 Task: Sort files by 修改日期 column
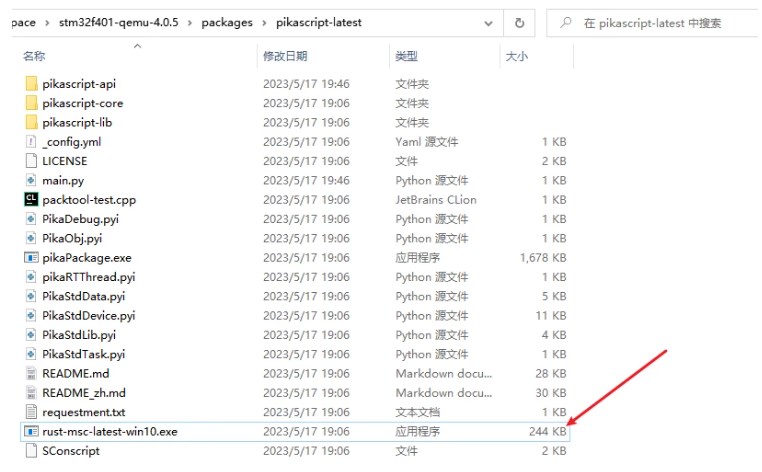tap(285, 56)
